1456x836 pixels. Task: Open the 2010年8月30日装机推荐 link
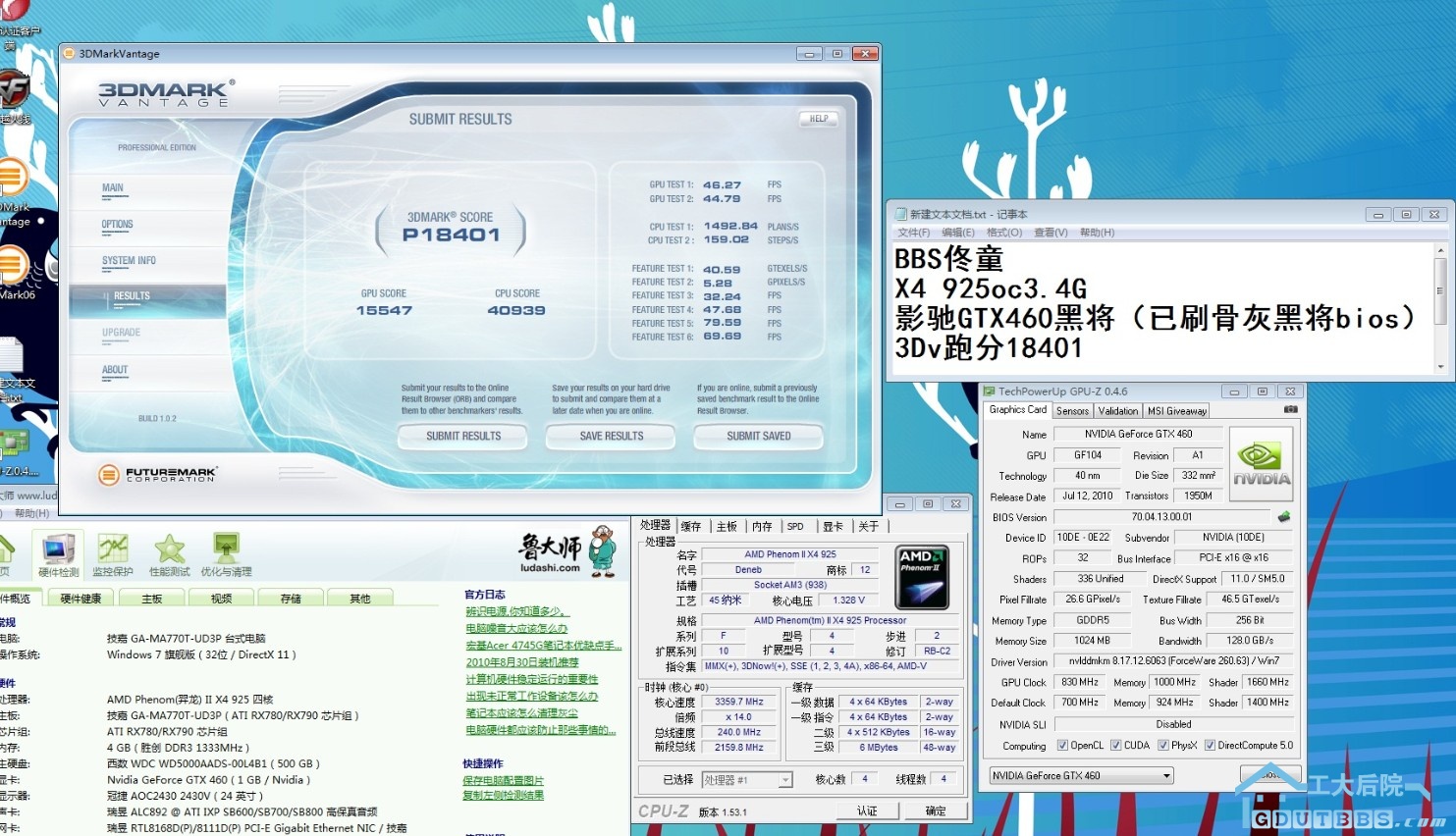point(521,662)
